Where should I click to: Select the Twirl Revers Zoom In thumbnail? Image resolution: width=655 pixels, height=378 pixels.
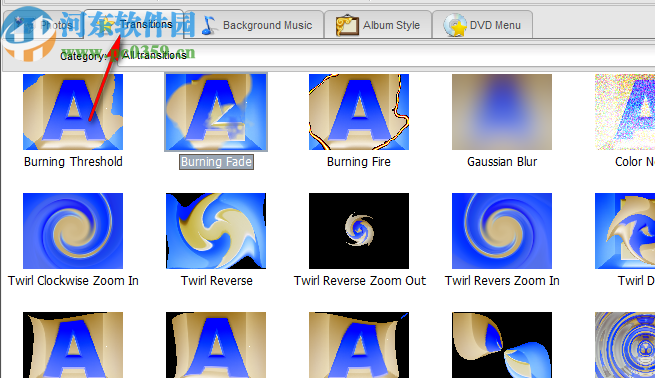pos(502,231)
